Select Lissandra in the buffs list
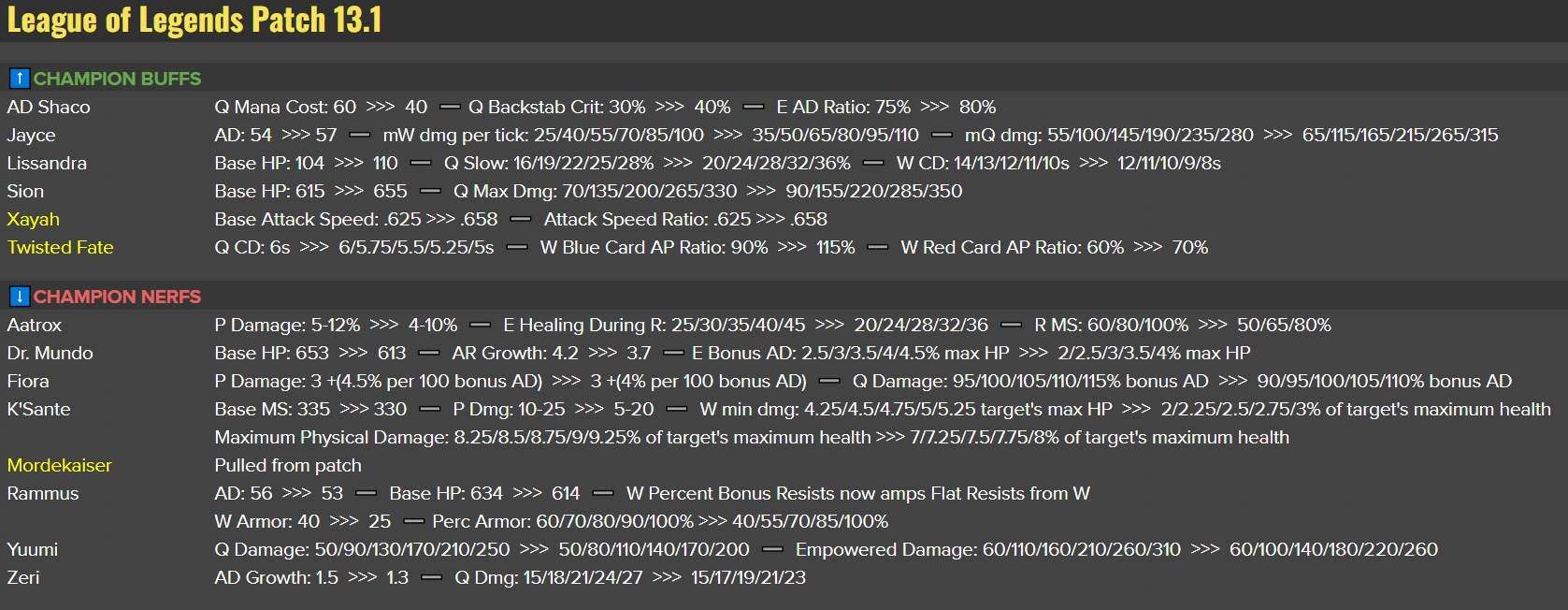The width and height of the screenshot is (1568, 610). click(x=47, y=163)
